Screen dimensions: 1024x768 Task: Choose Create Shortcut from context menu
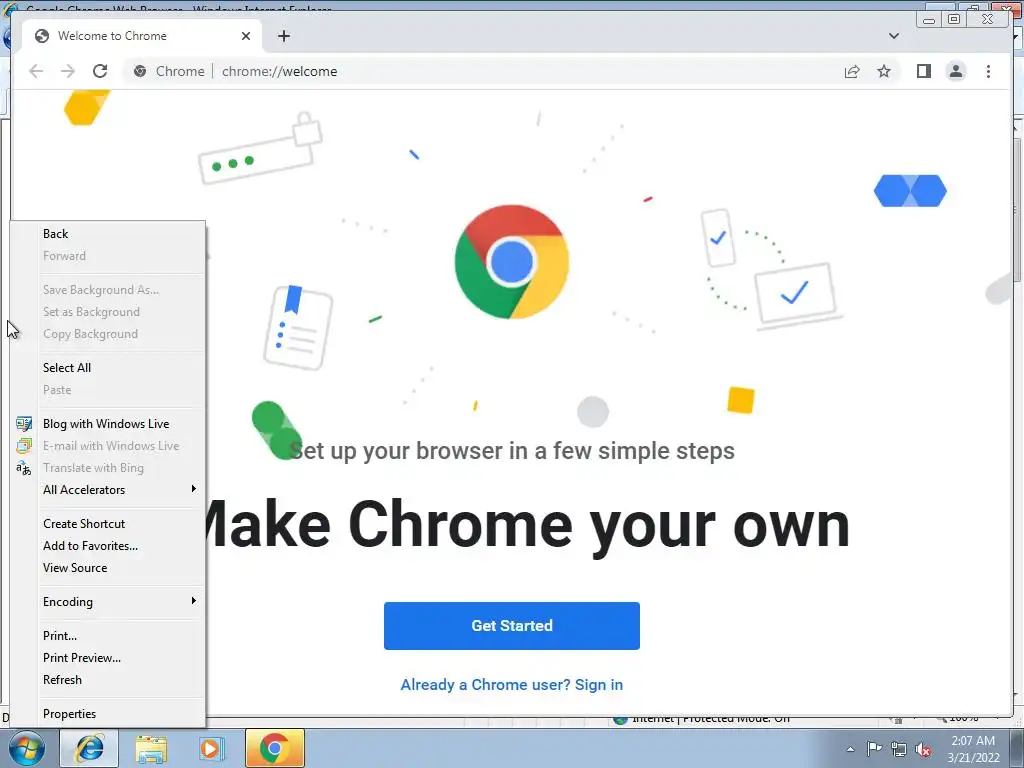107,524
